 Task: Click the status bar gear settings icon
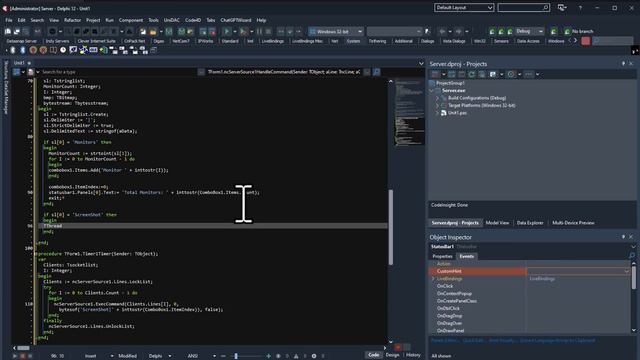pos(314,356)
